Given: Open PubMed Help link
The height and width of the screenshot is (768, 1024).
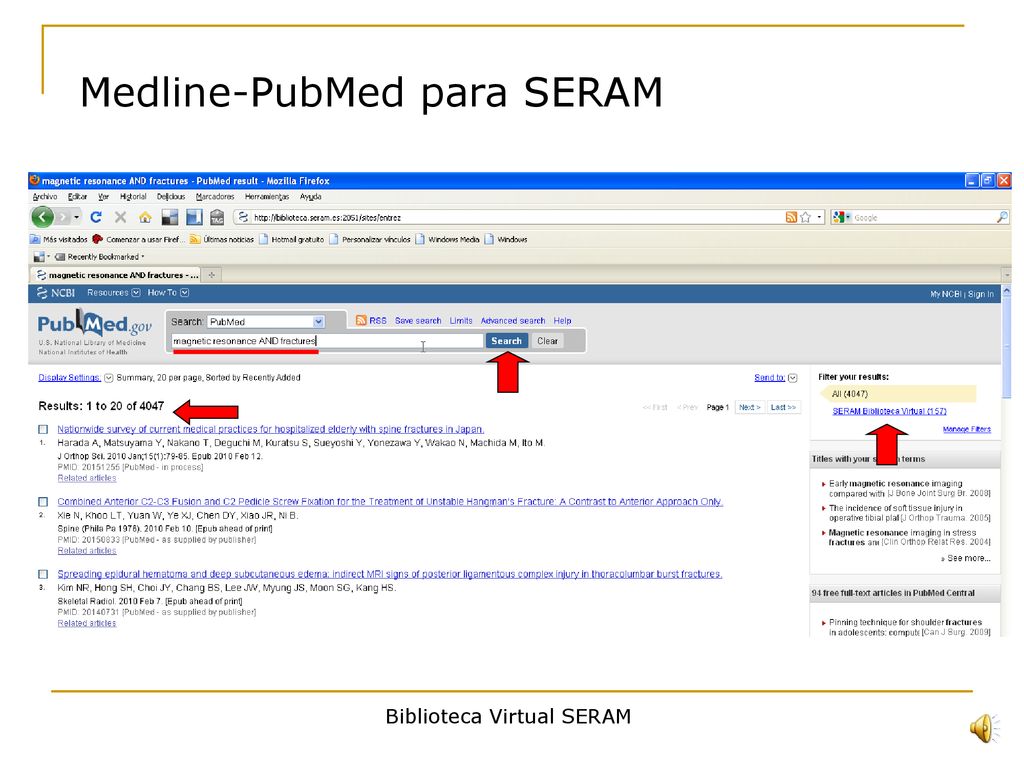Looking at the screenshot, I should click(562, 321).
